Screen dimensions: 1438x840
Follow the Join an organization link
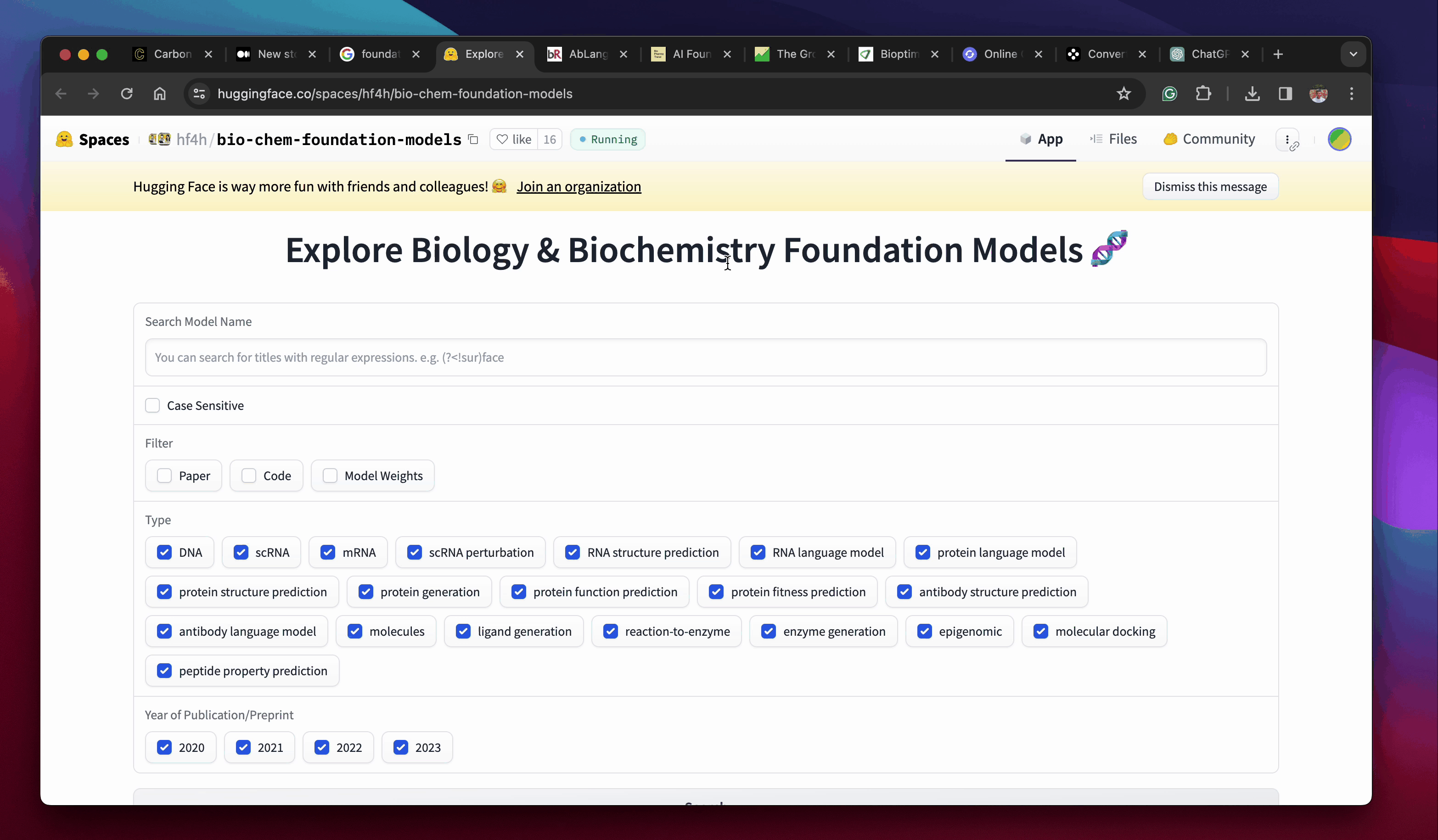(579, 187)
